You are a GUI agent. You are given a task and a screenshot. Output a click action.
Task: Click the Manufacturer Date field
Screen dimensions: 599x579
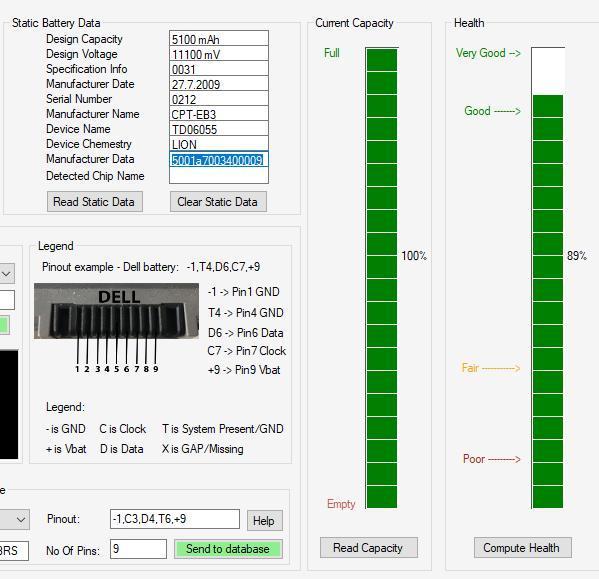click(x=219, y=84)
